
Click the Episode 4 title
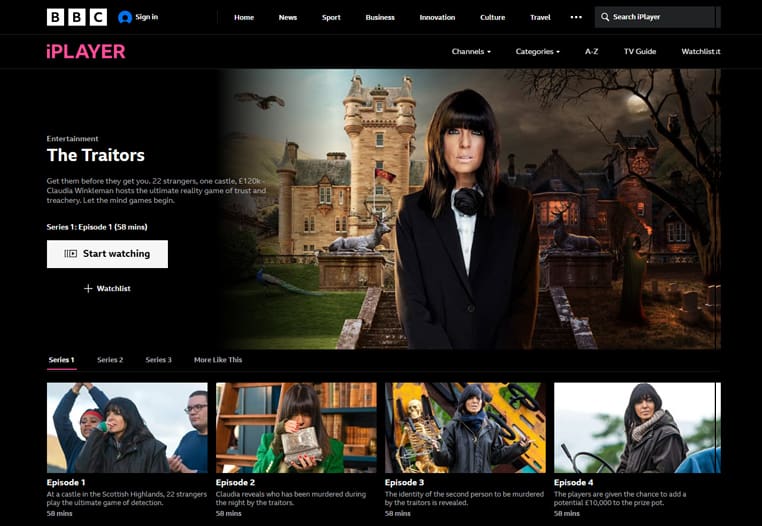coord(573,483)
